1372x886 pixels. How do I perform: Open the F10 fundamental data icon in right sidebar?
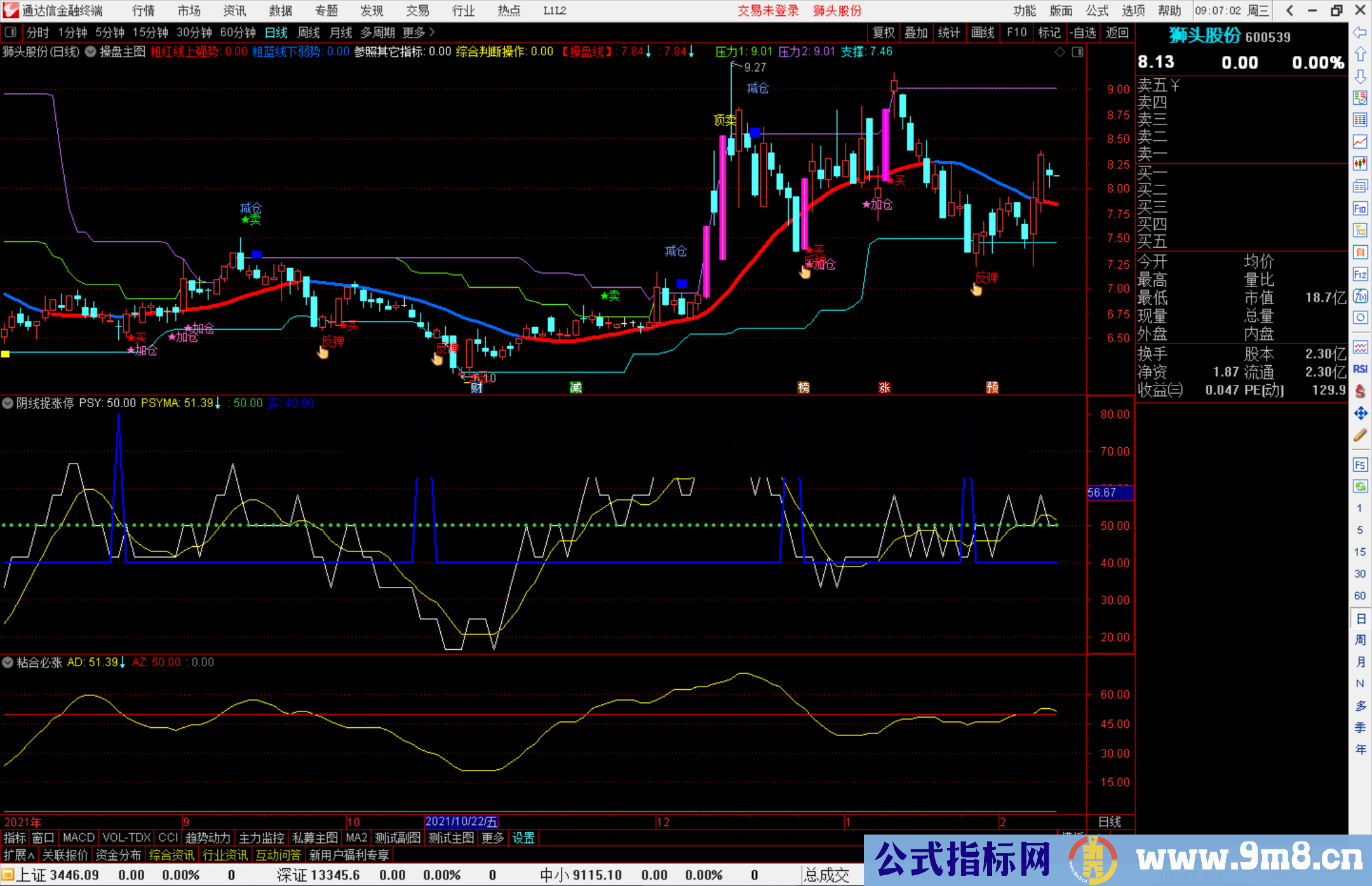(1361, 208)
